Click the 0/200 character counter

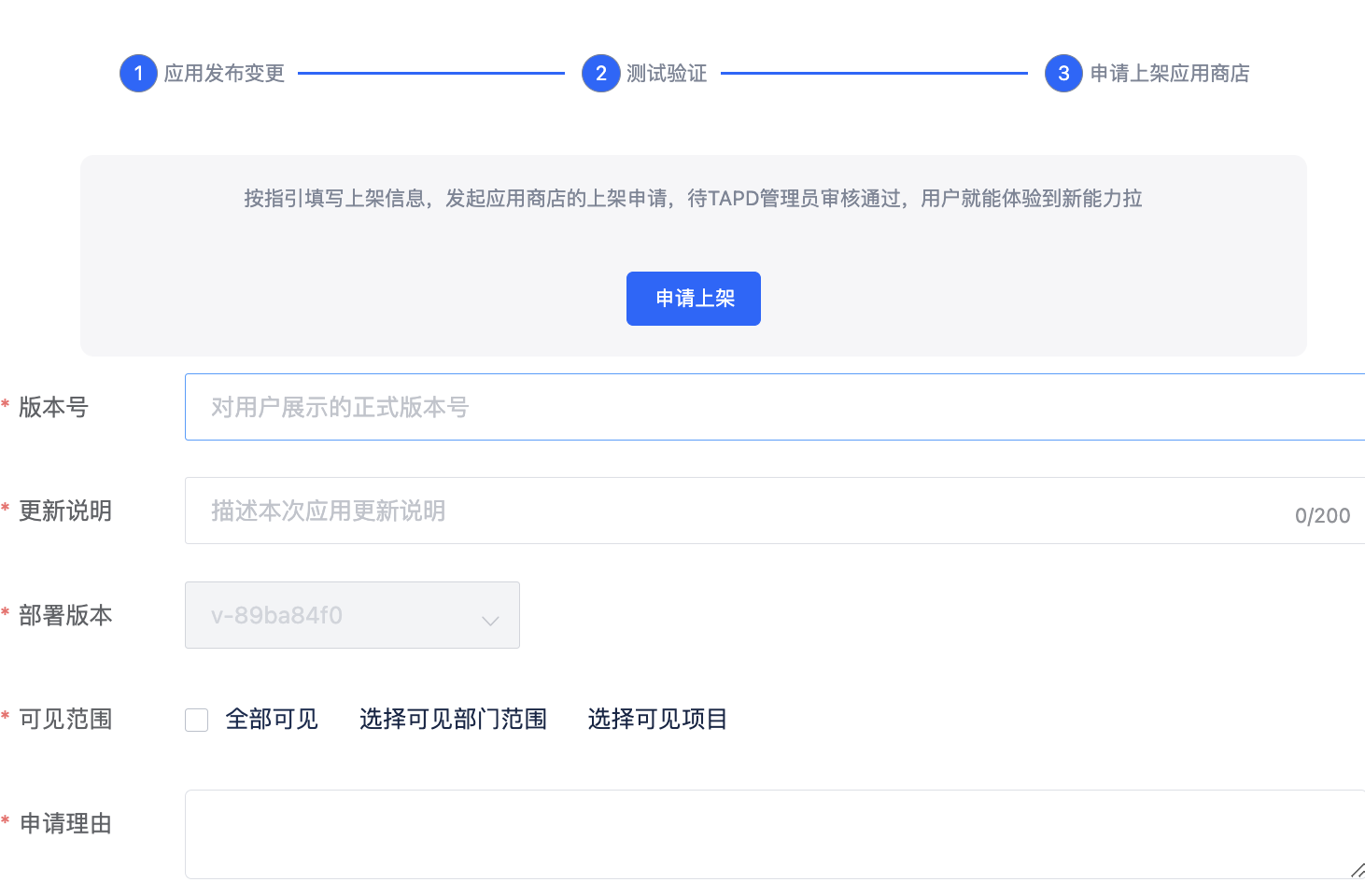point(1323,514)
